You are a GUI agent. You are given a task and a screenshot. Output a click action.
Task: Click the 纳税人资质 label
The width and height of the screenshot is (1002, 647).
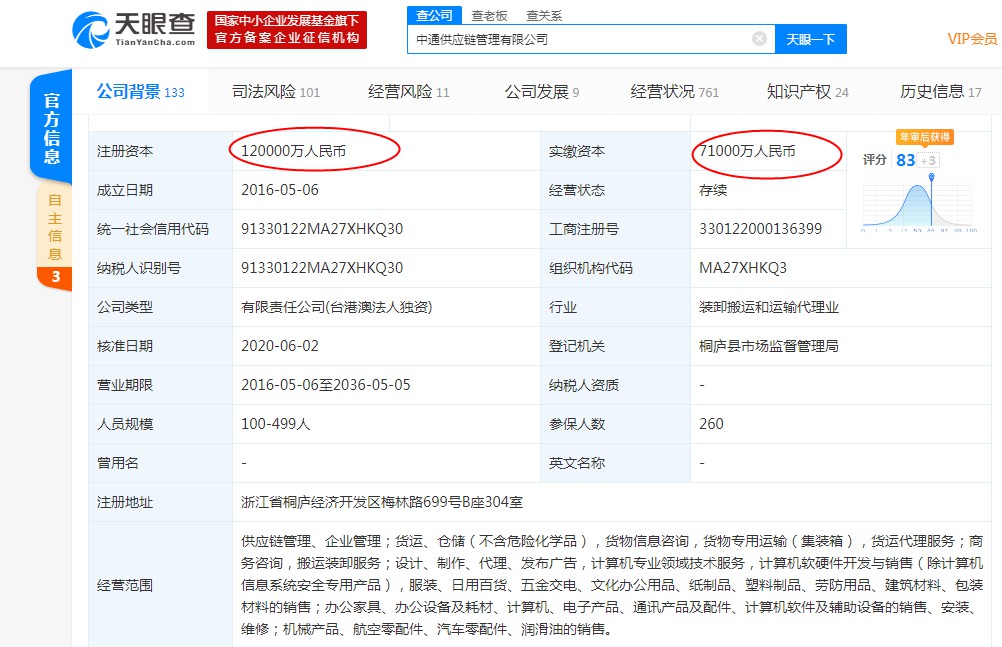583,385
